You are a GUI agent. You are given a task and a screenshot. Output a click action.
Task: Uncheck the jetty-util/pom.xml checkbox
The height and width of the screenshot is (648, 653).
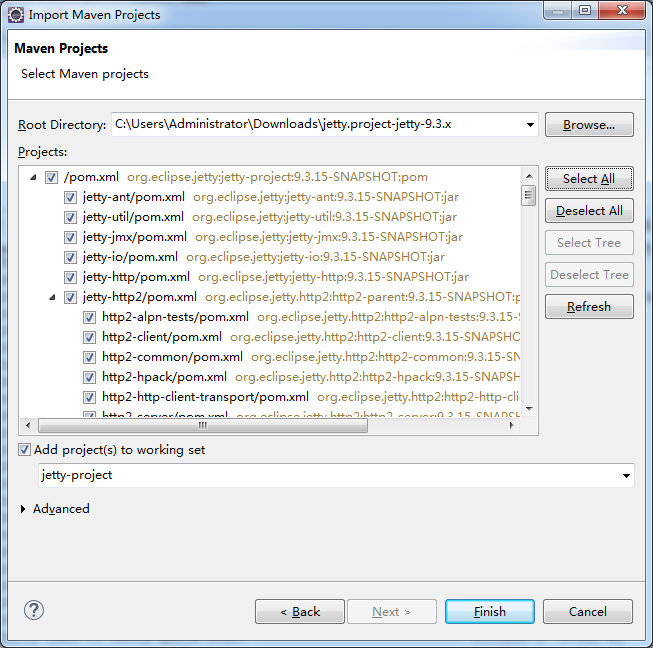70,217
